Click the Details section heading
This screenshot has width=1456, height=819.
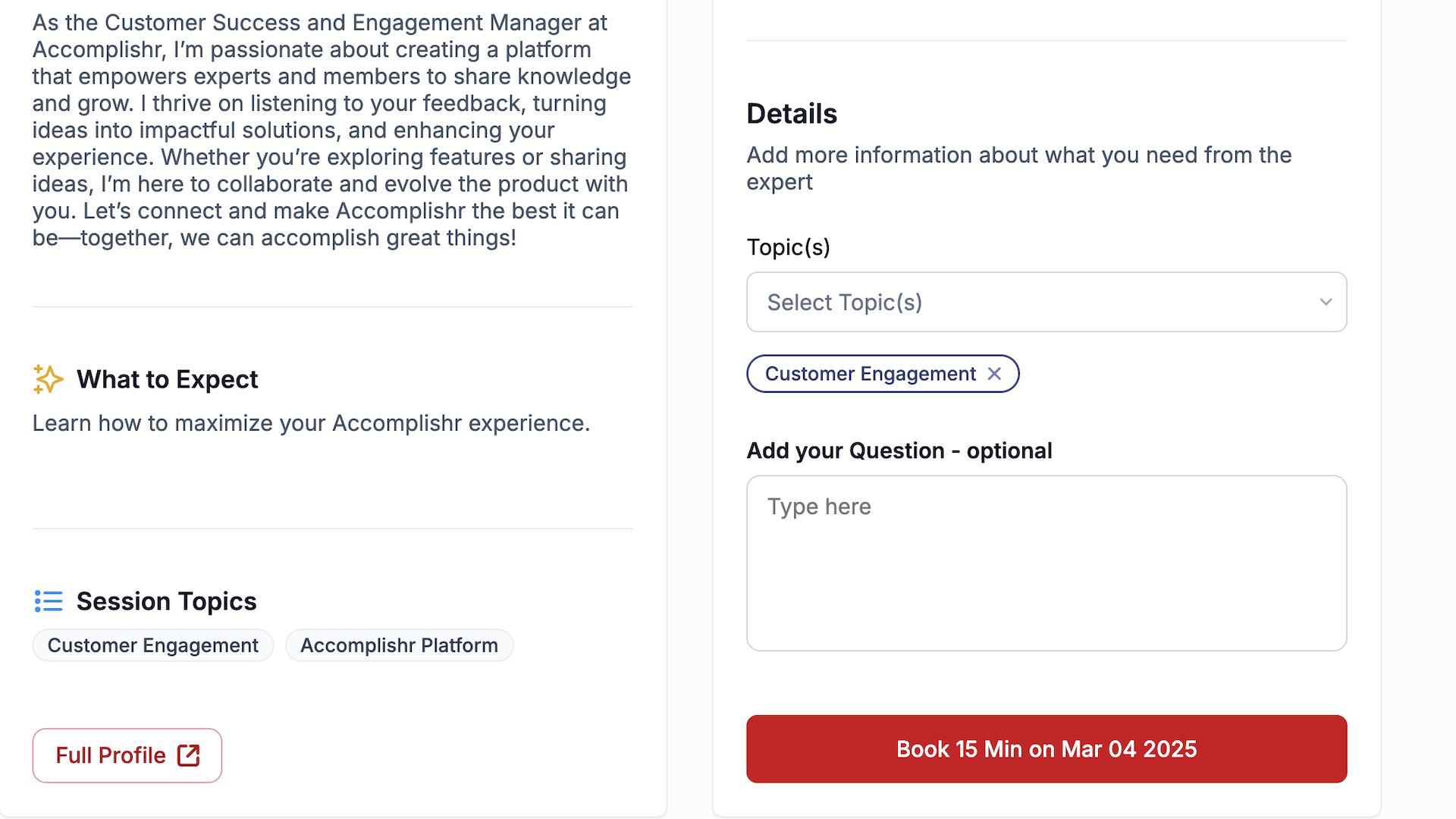click(792, 114)
